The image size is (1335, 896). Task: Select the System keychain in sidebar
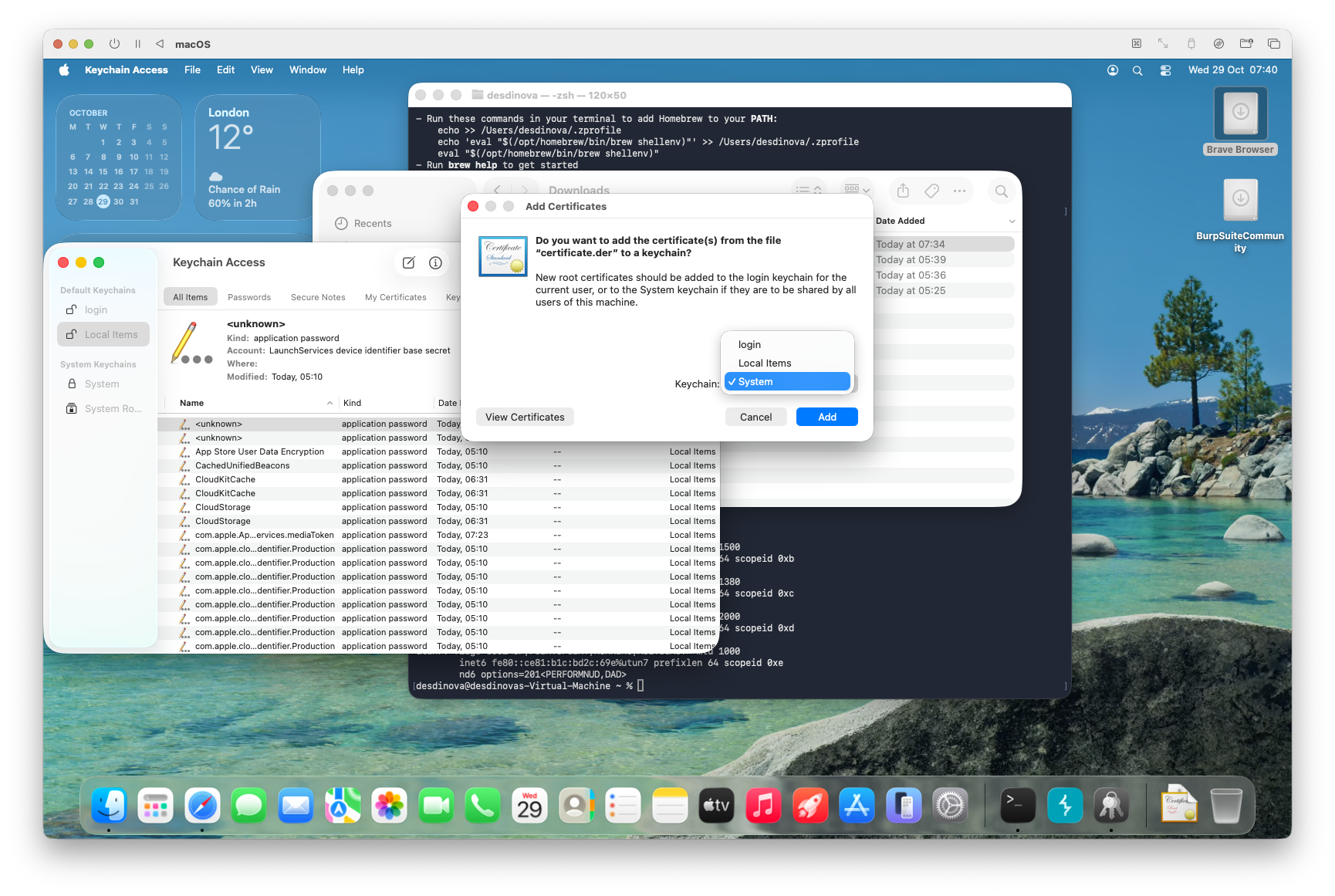pyautogui.click(x=102, y=384)
